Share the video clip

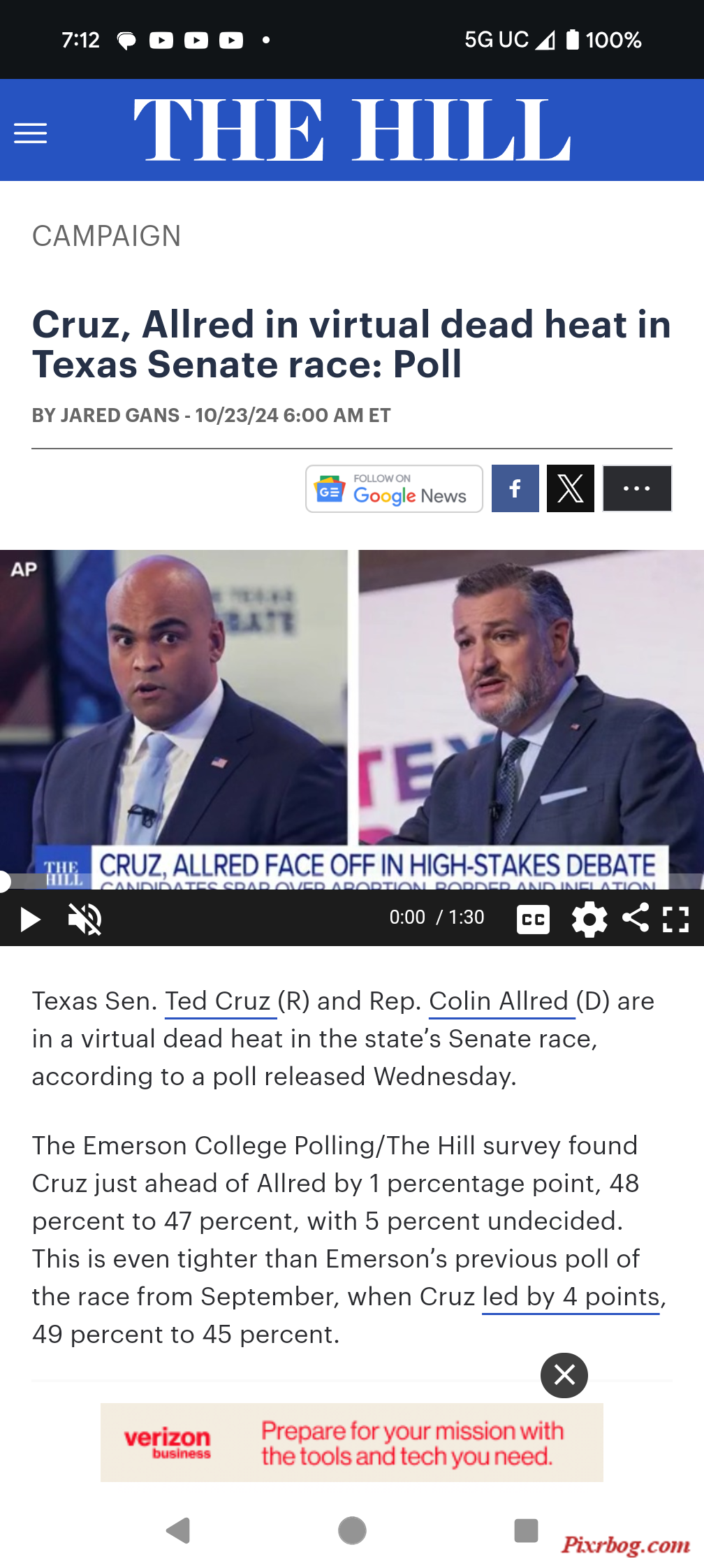[x=635, y=917]
